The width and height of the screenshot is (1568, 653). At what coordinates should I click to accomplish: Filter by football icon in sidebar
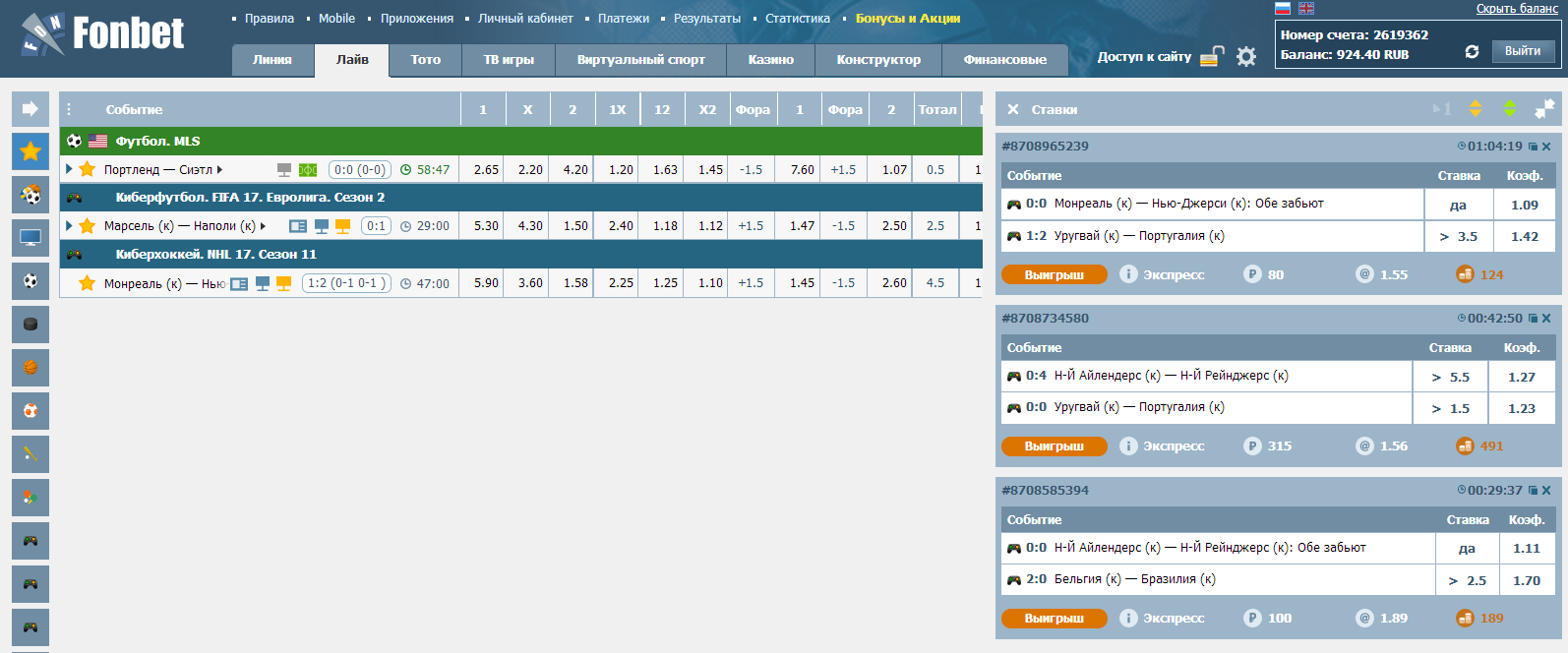point(30,281)
